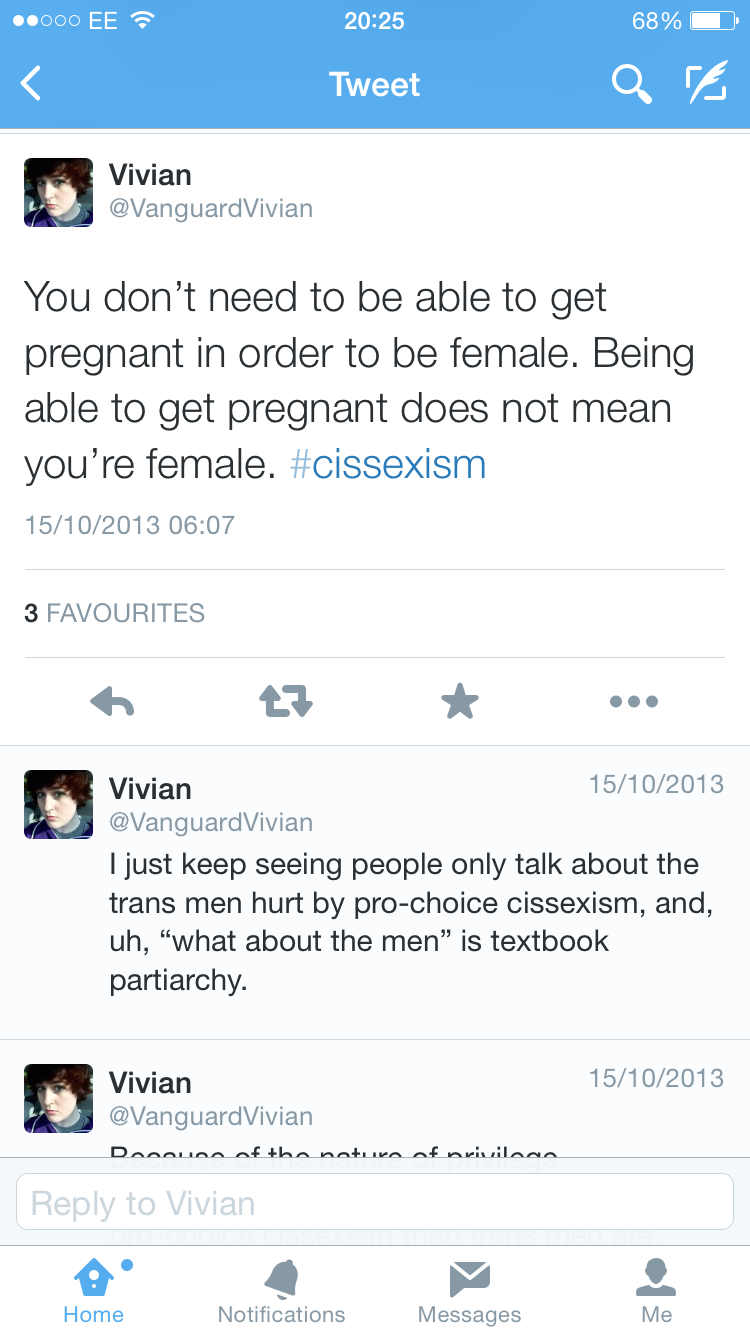Viewport: 750px width, 1334px height.
Task: Retweet Vivian's tweet
Action: 286,702
